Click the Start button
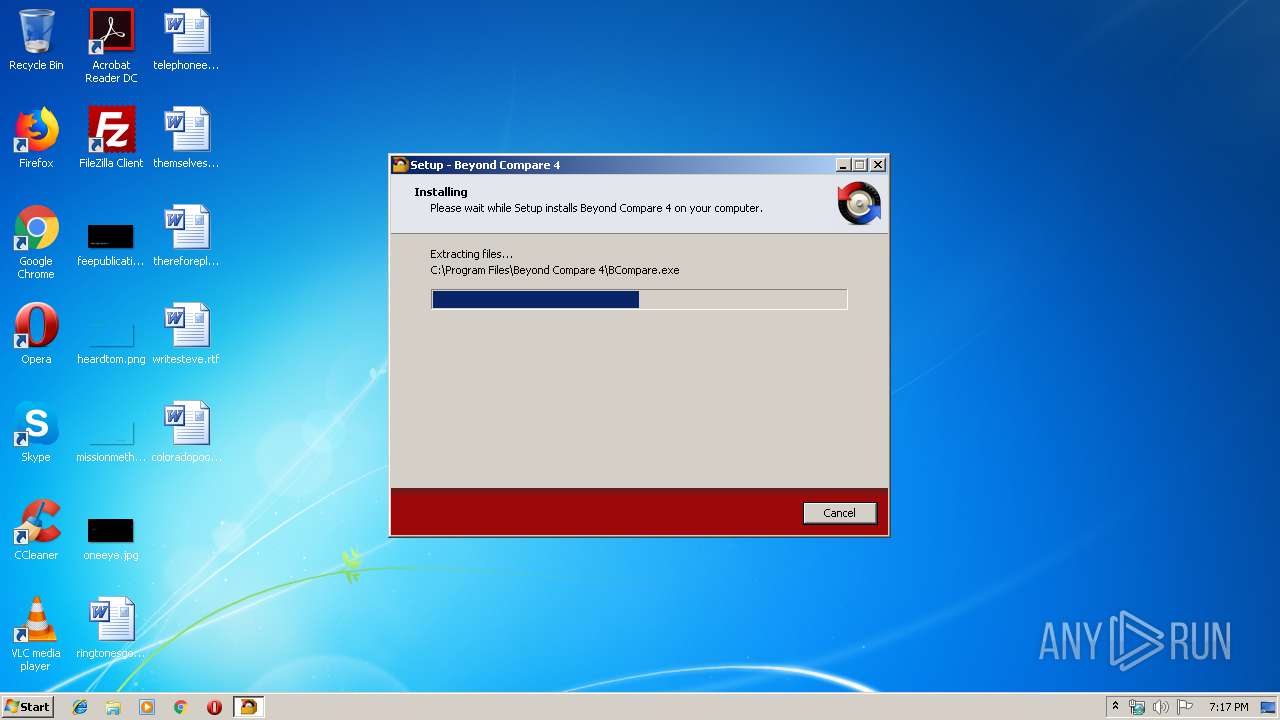The height and width of the screenshot is (720, 1280). point(27,707)
